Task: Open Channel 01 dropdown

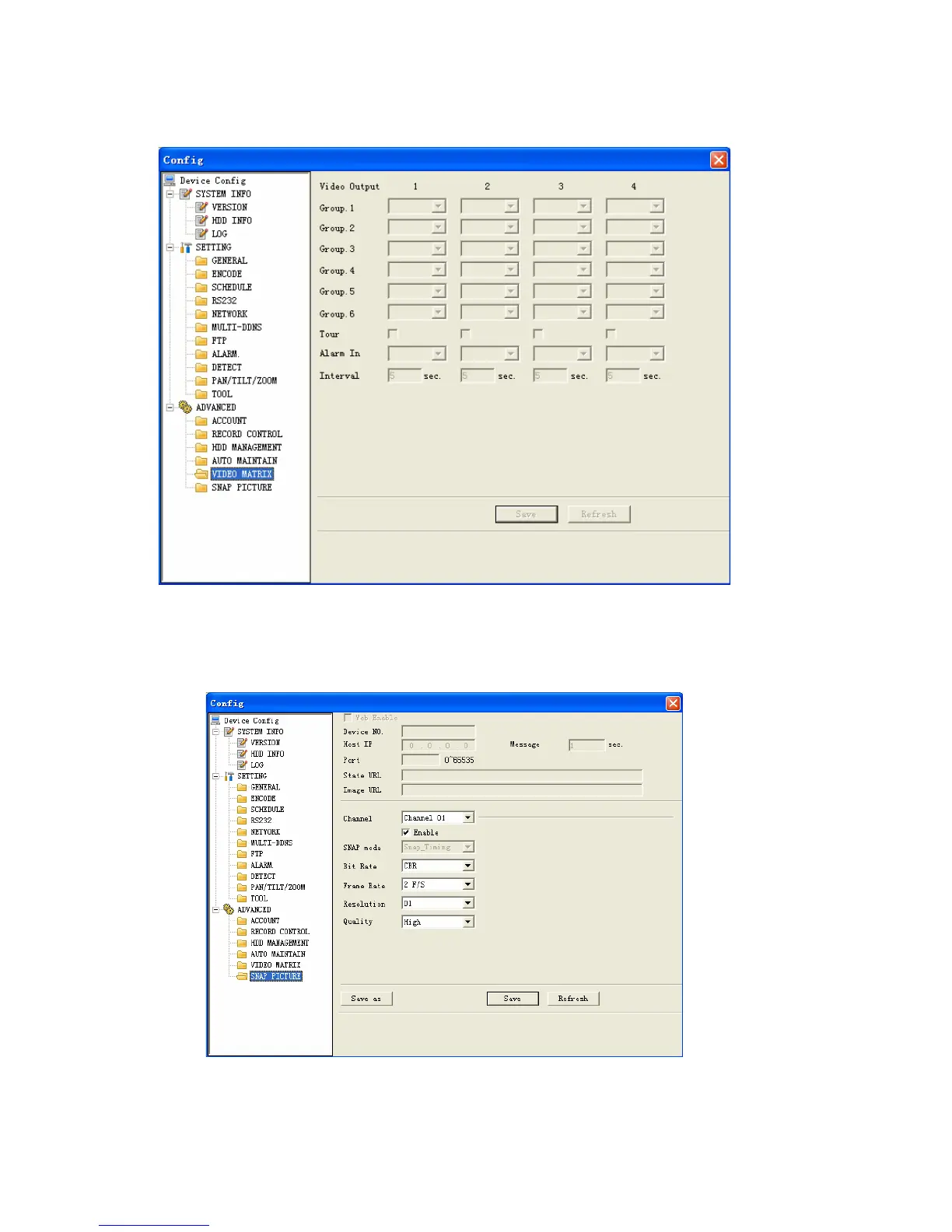Action: [468, 817]
